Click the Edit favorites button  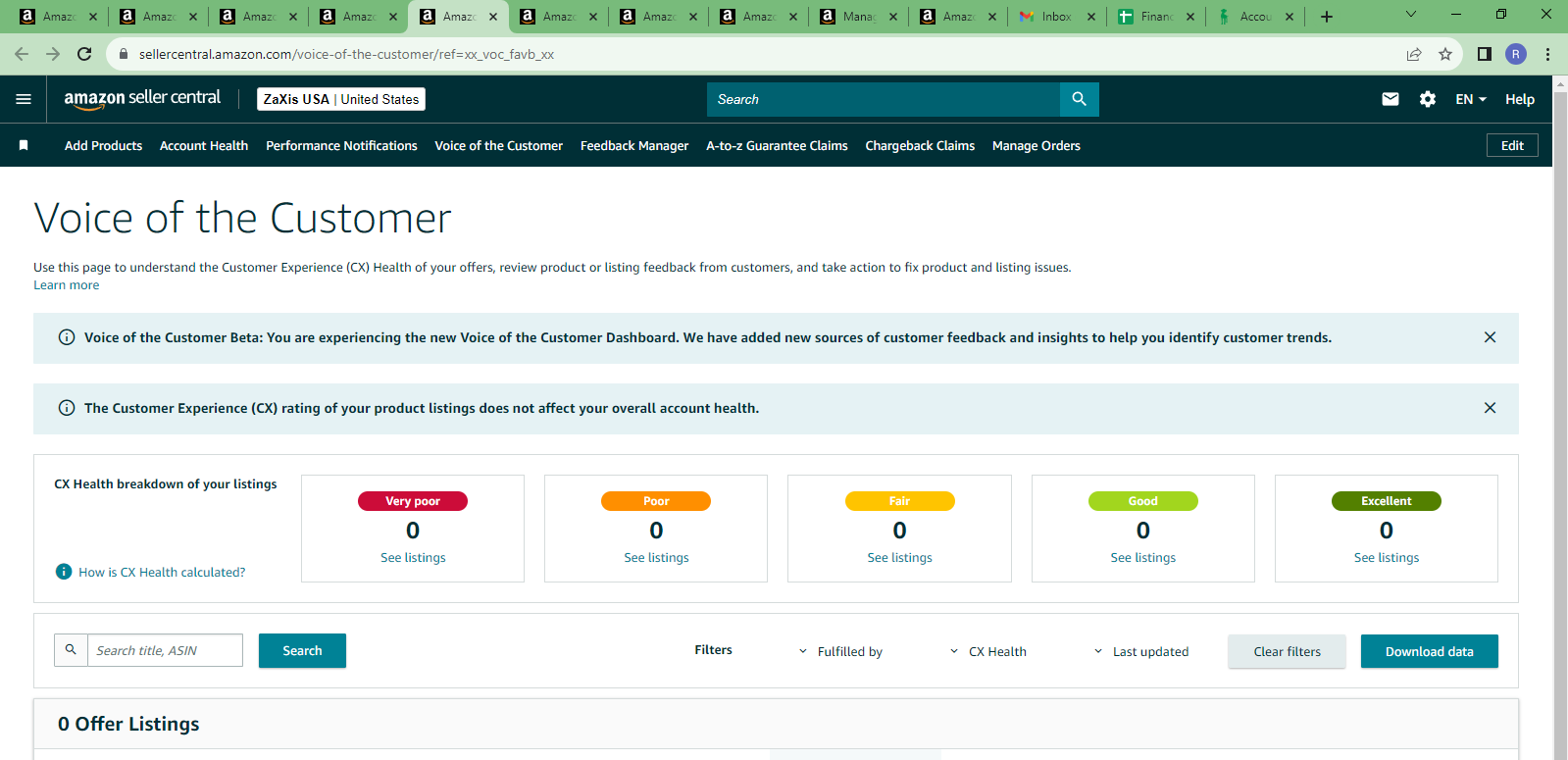click(1512, 145)
